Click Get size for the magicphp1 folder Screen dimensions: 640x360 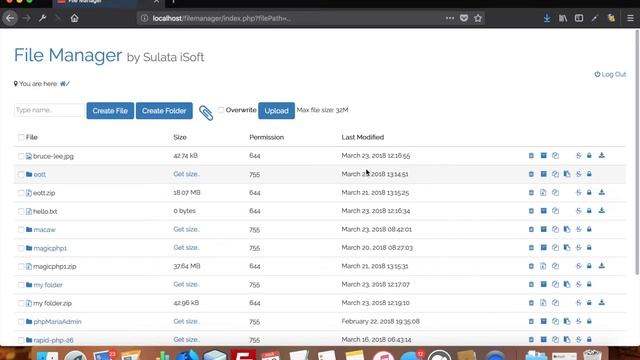pos(186,248)
